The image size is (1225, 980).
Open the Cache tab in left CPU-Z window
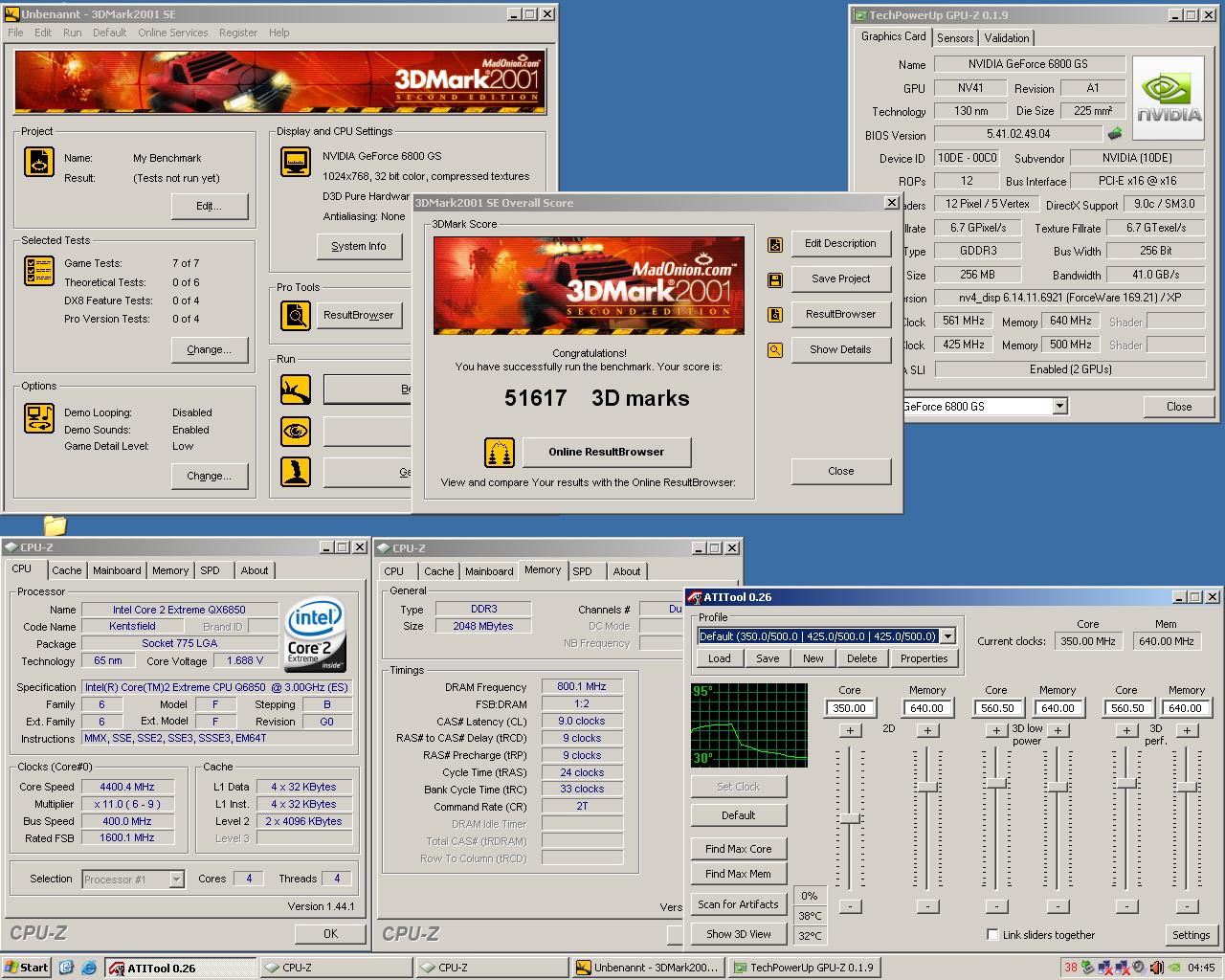[66, 570]
